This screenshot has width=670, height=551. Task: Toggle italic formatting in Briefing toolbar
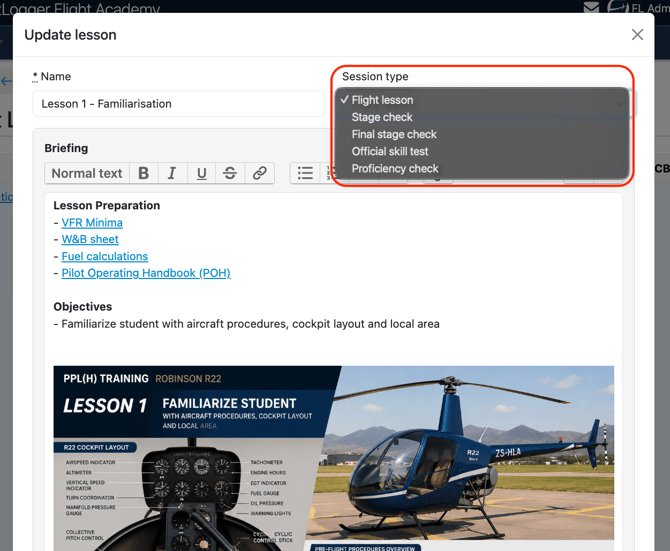click(172, 173)
